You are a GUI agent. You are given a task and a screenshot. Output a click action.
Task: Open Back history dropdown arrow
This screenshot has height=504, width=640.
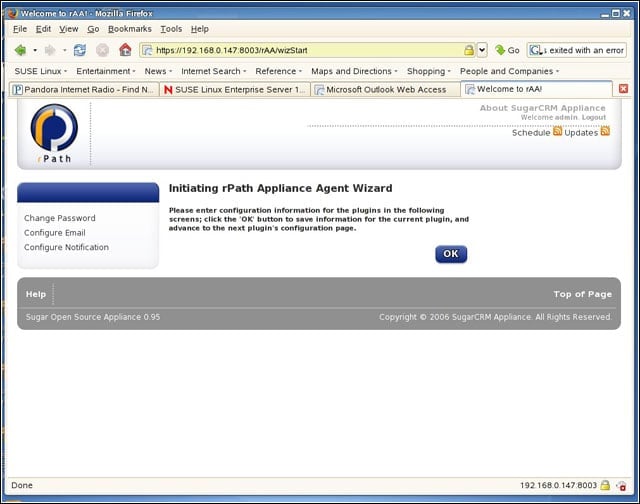(35, 50)
